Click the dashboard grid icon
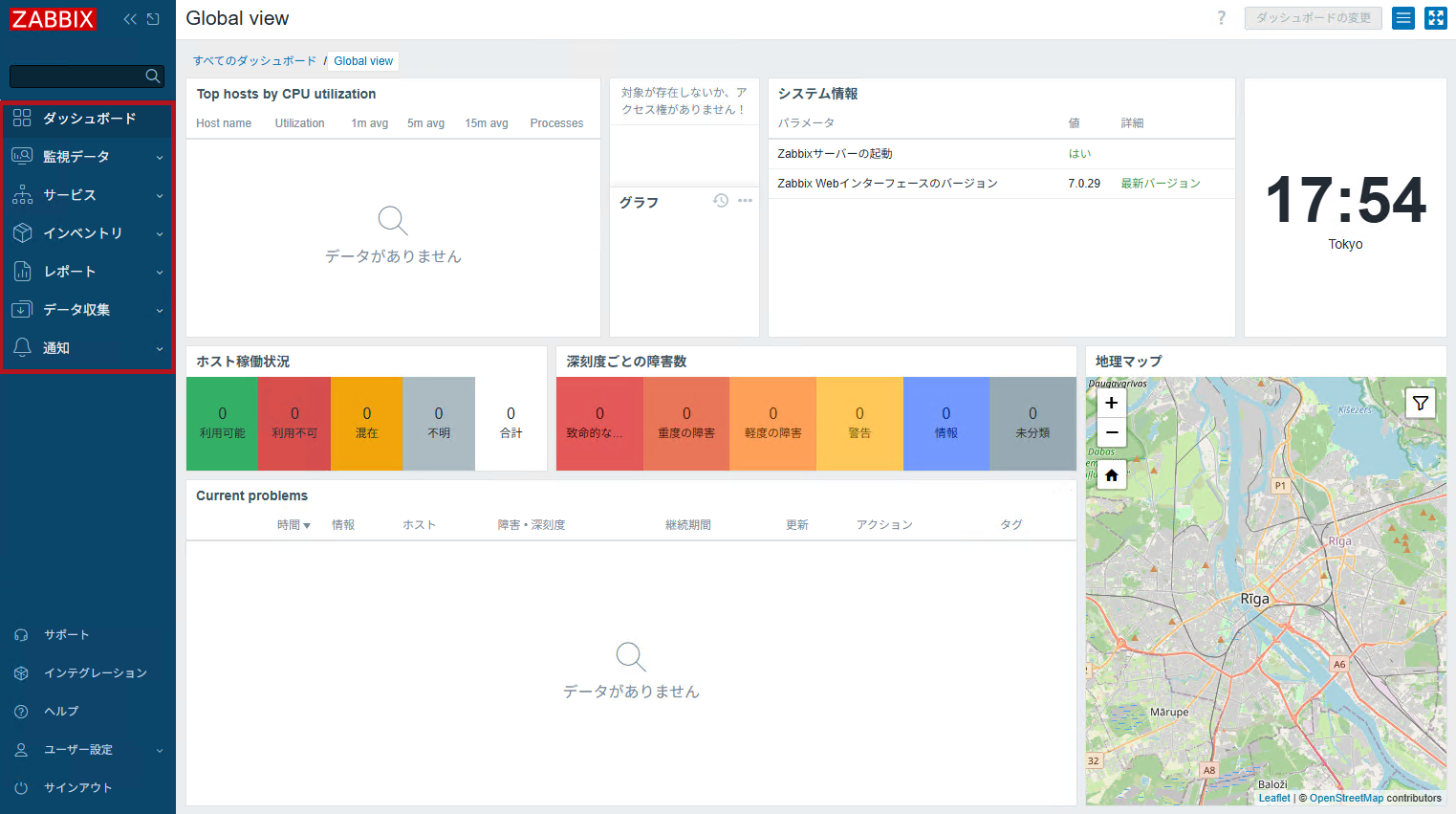This screenshot has width=1456, height=814. [x=22, y=118]
